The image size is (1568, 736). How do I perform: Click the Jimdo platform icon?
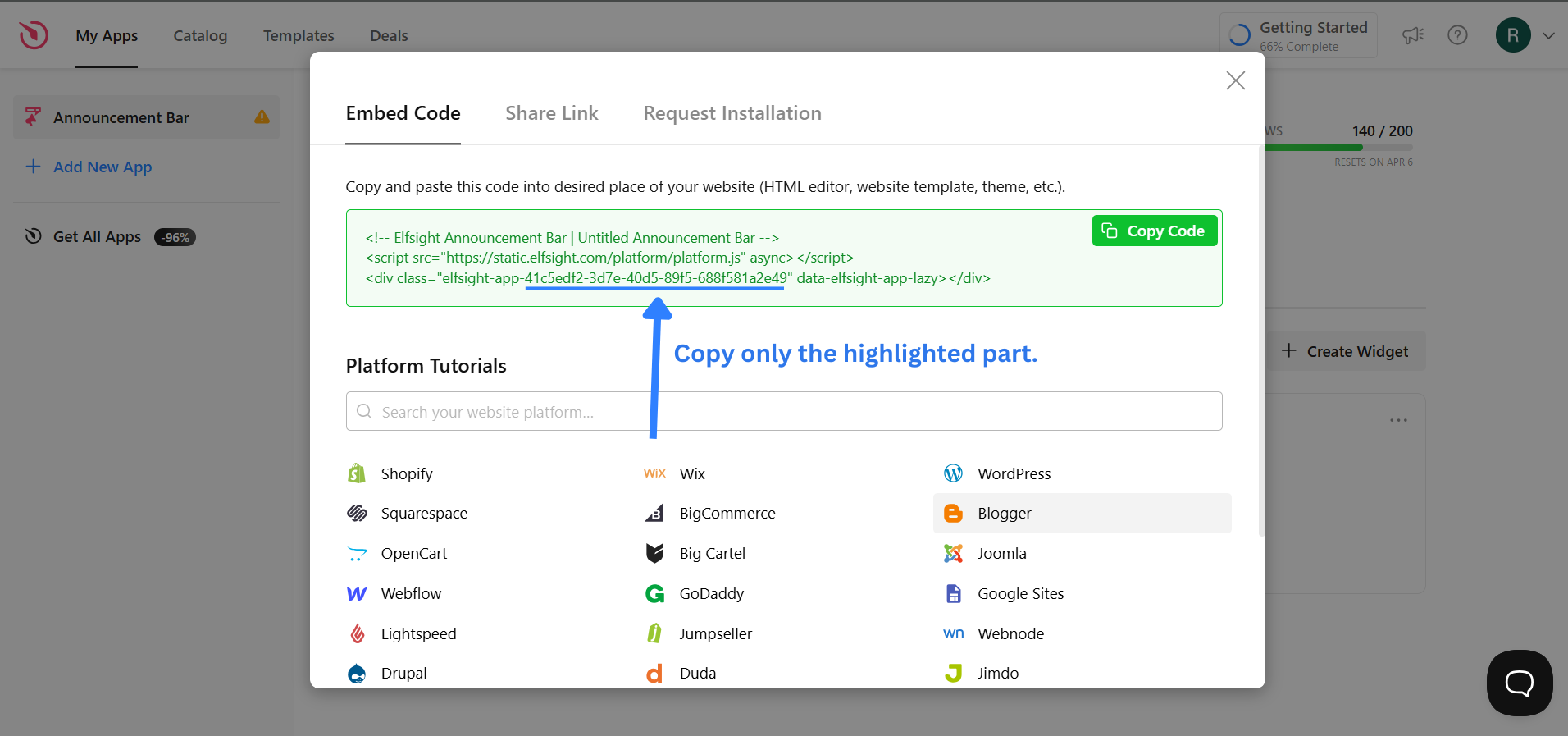(953, 674)
